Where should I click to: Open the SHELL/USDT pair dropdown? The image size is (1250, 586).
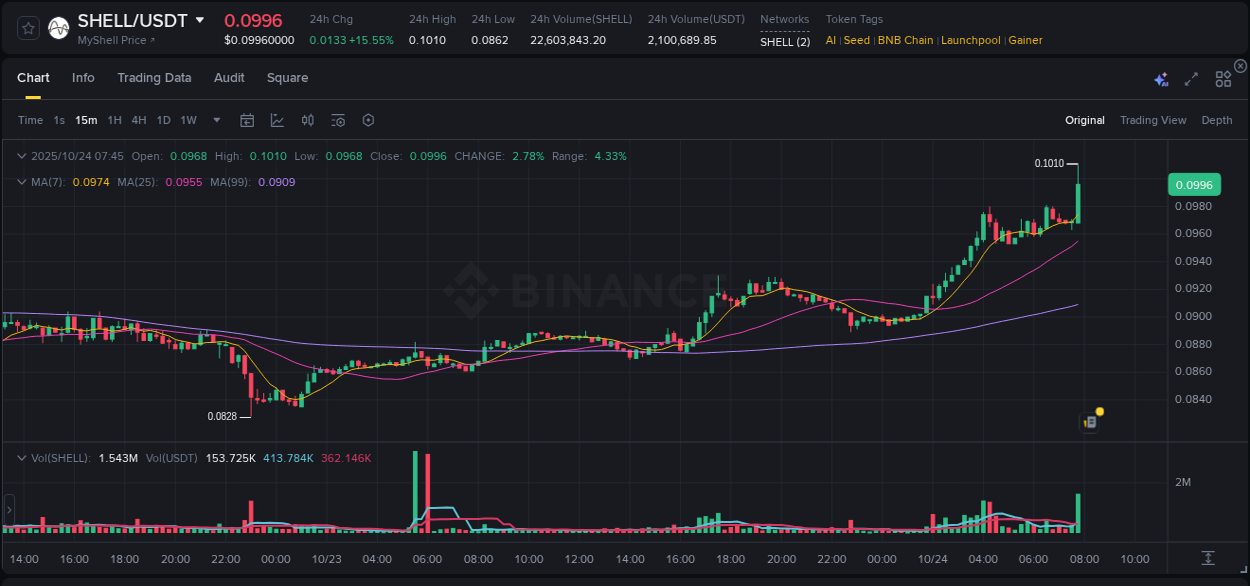(x=201, y=19)
